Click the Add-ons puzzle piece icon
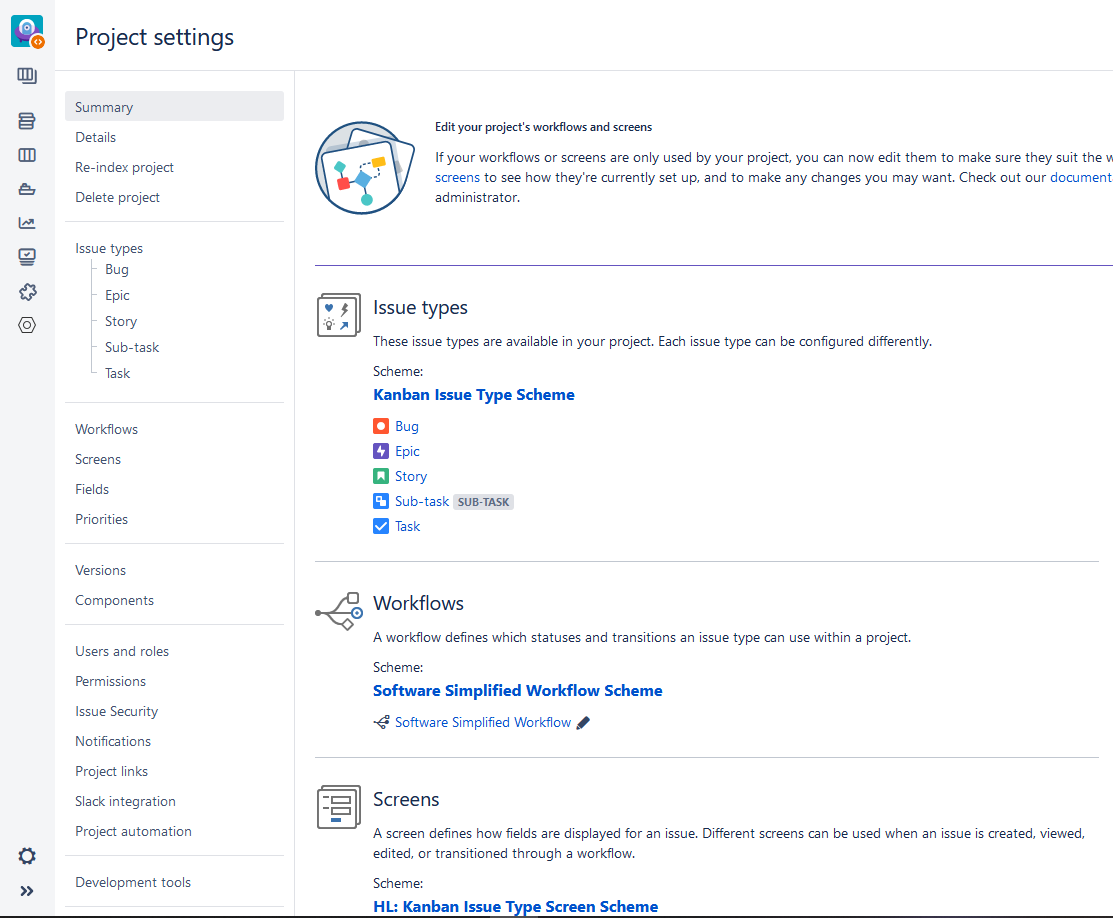The height and width of the screenshot is (918, 1113). (27, 290)
